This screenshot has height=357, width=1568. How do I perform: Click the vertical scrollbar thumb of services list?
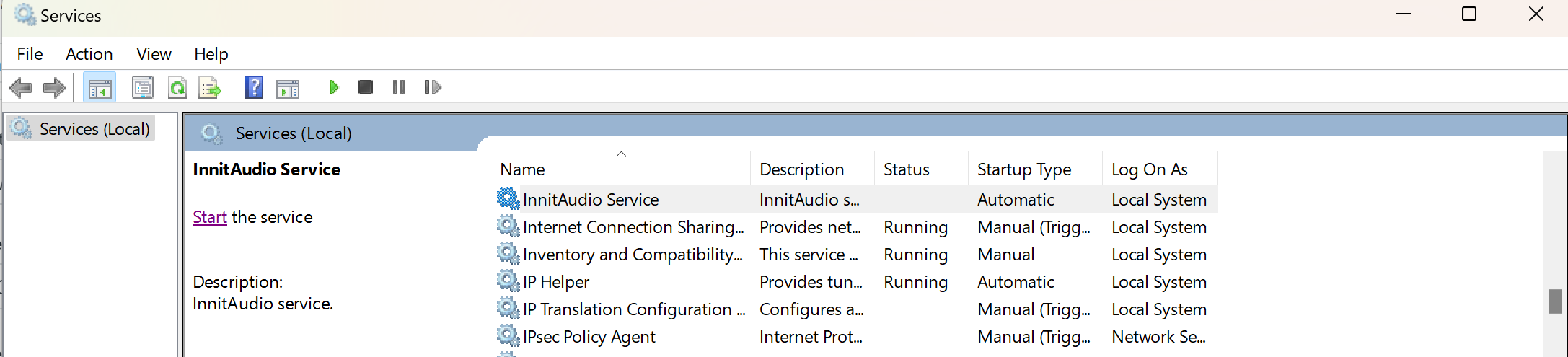1555,301
